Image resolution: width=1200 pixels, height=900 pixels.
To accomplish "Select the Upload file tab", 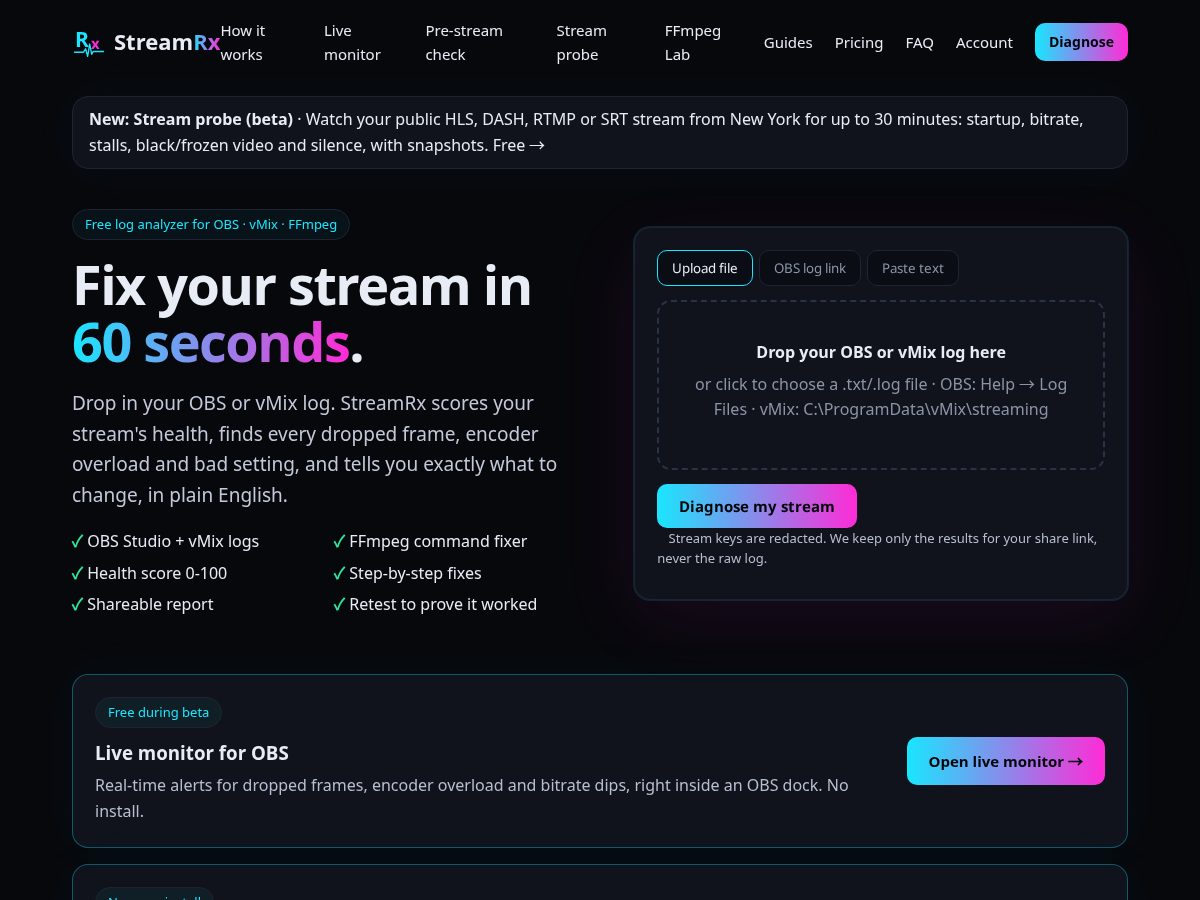I will pyautogui.click(x=705, y=268).
